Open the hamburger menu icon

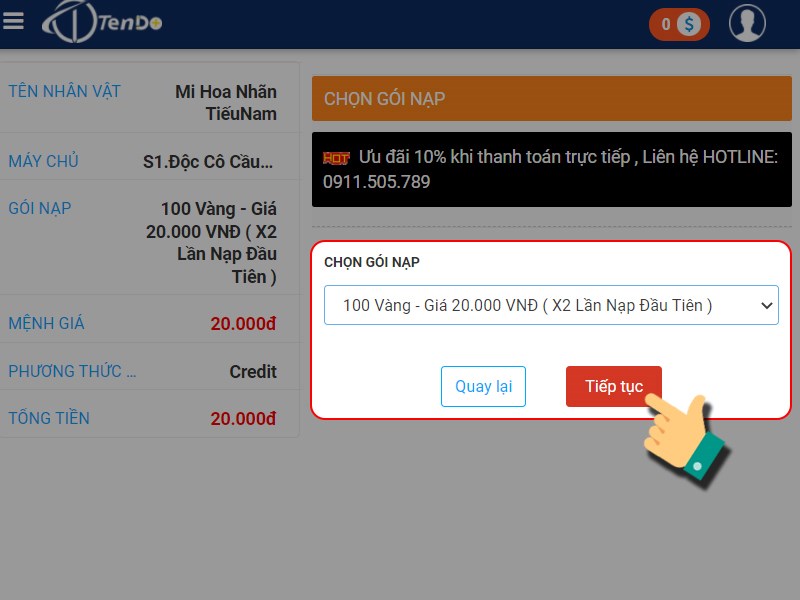click(x=13, y=21)
